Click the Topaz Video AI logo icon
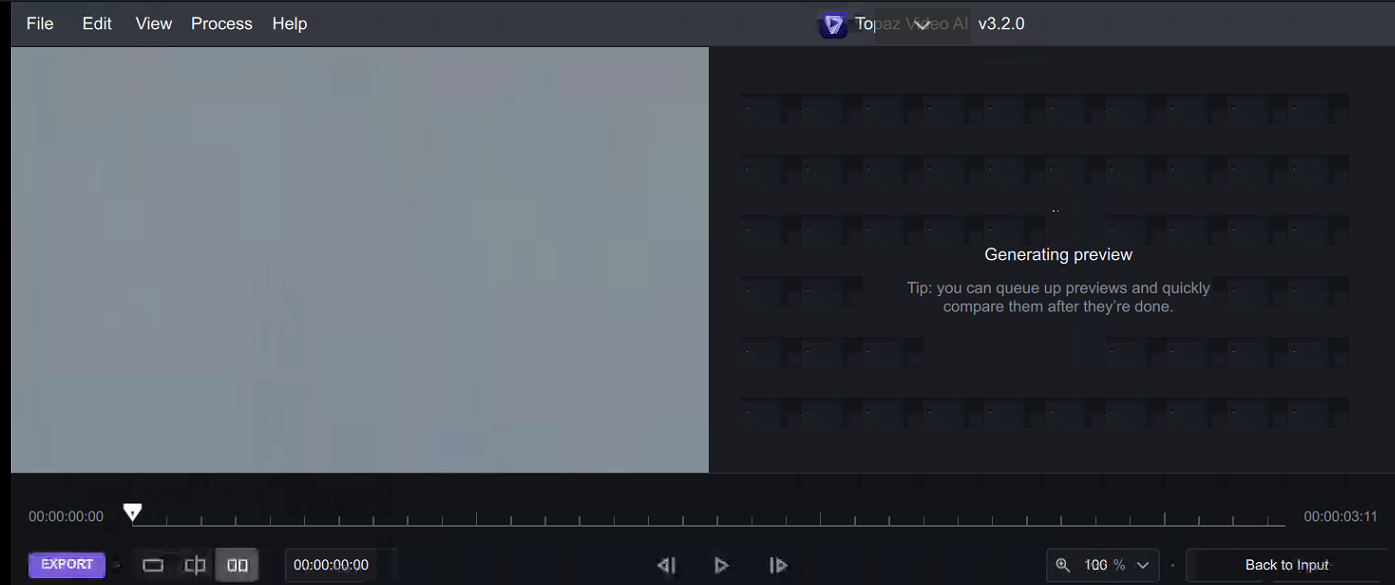Image resolution: width=1395 pixels, height=585 pixels. [833, 24]
